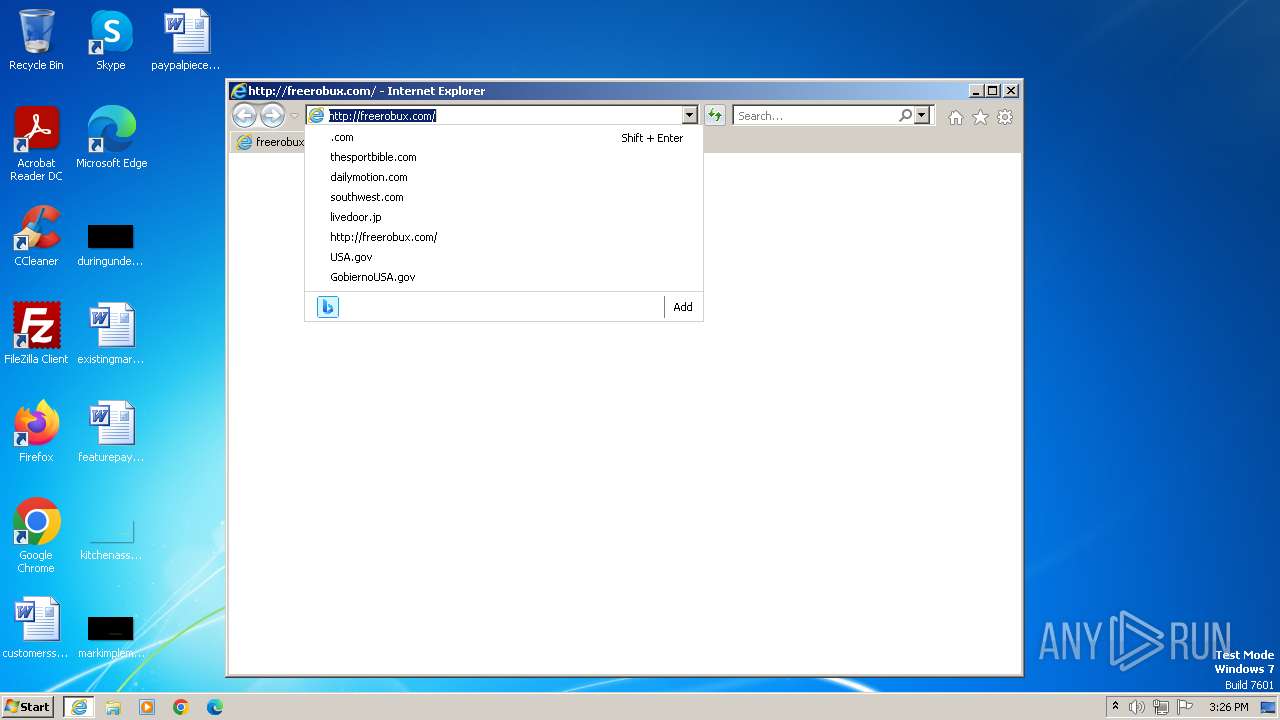Image resolution: width=1280 pixels, height=720 pixels.
Task: Click the address bar URL field
Action: 503,116
